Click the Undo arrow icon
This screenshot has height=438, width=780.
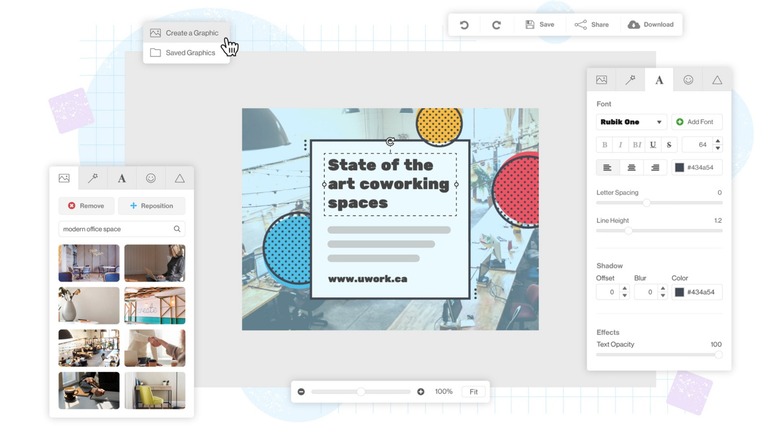point(464,24)
